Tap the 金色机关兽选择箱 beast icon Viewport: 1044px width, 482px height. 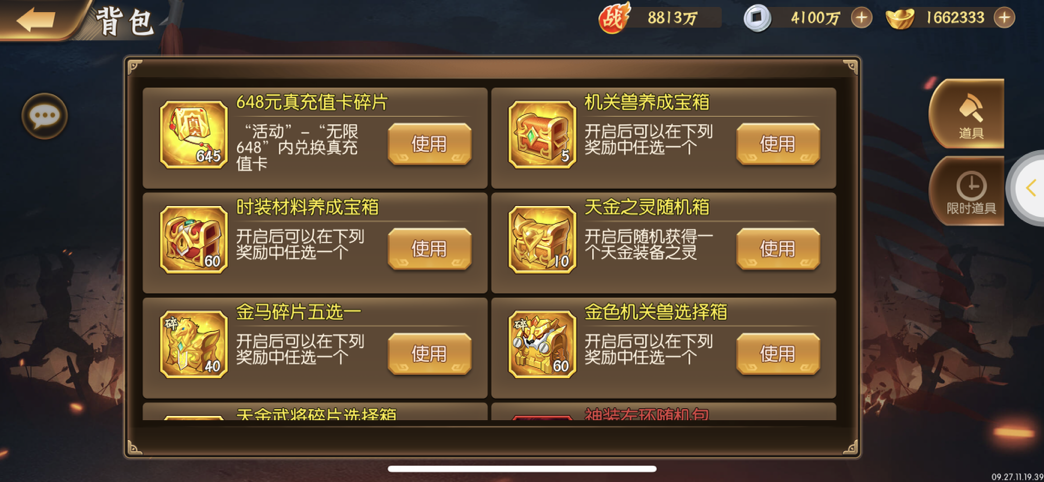click(542, 345)
